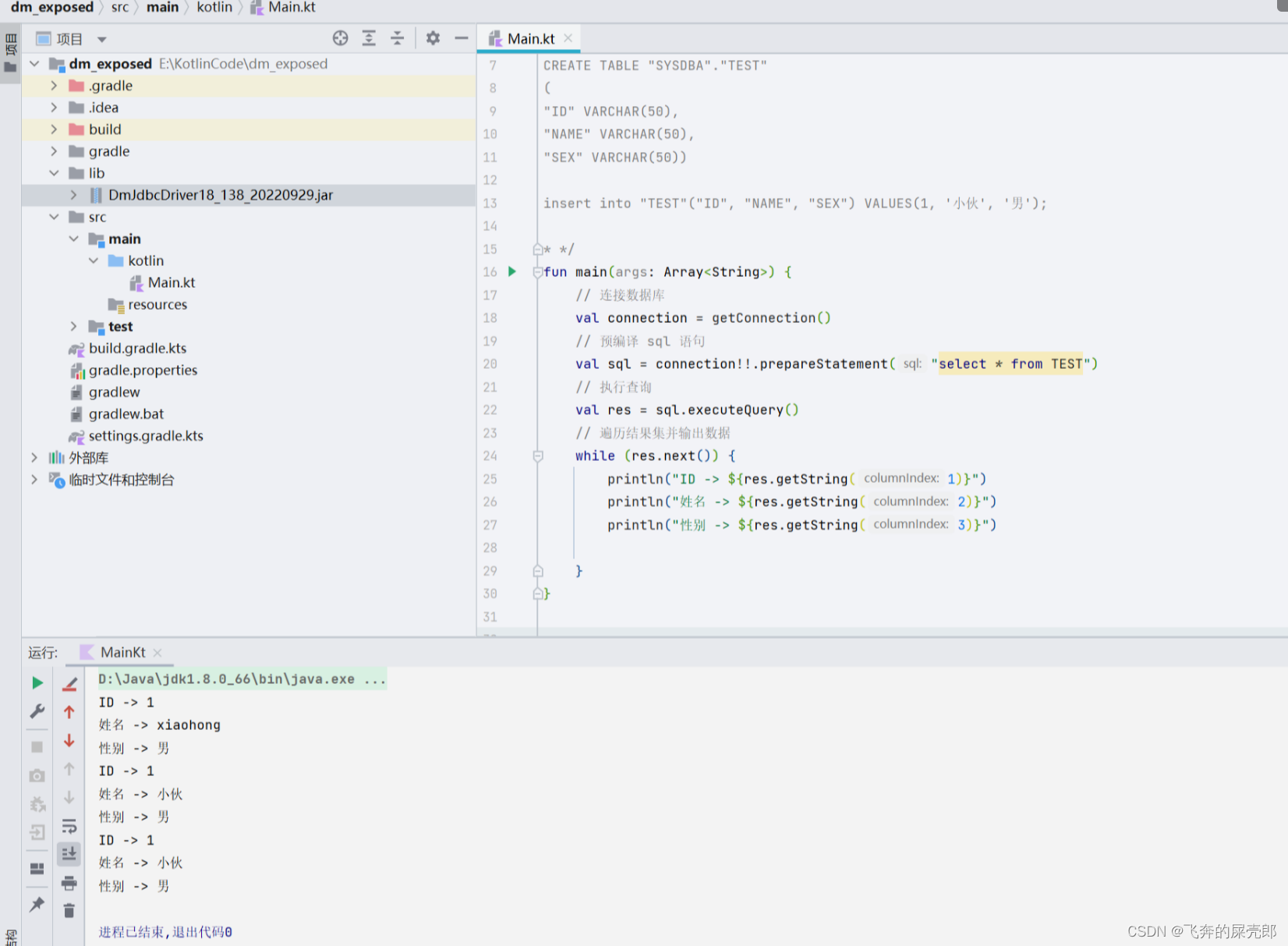
Task: Expand the 外部库 external libraries node
Action: point(34,457)
